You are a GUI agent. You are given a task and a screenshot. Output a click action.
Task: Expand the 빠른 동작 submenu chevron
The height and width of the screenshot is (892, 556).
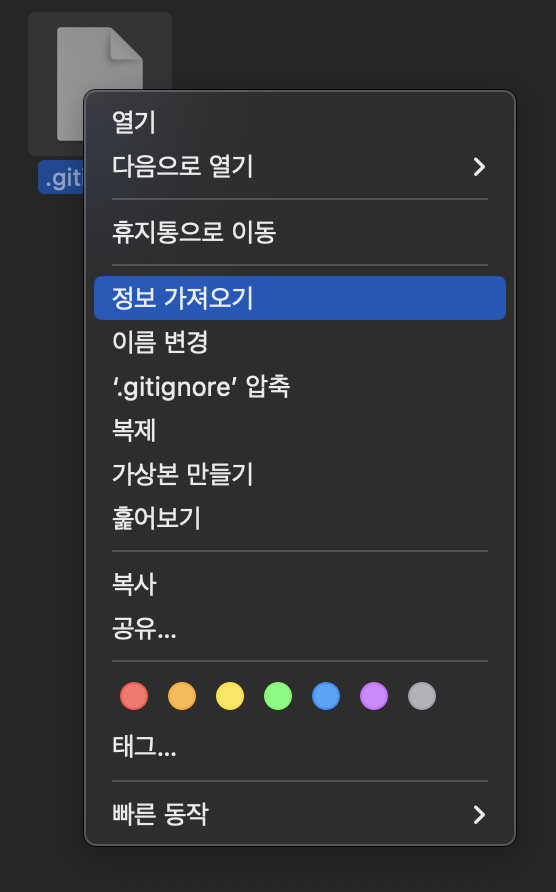pyautogui.click(x=479, y=815)
